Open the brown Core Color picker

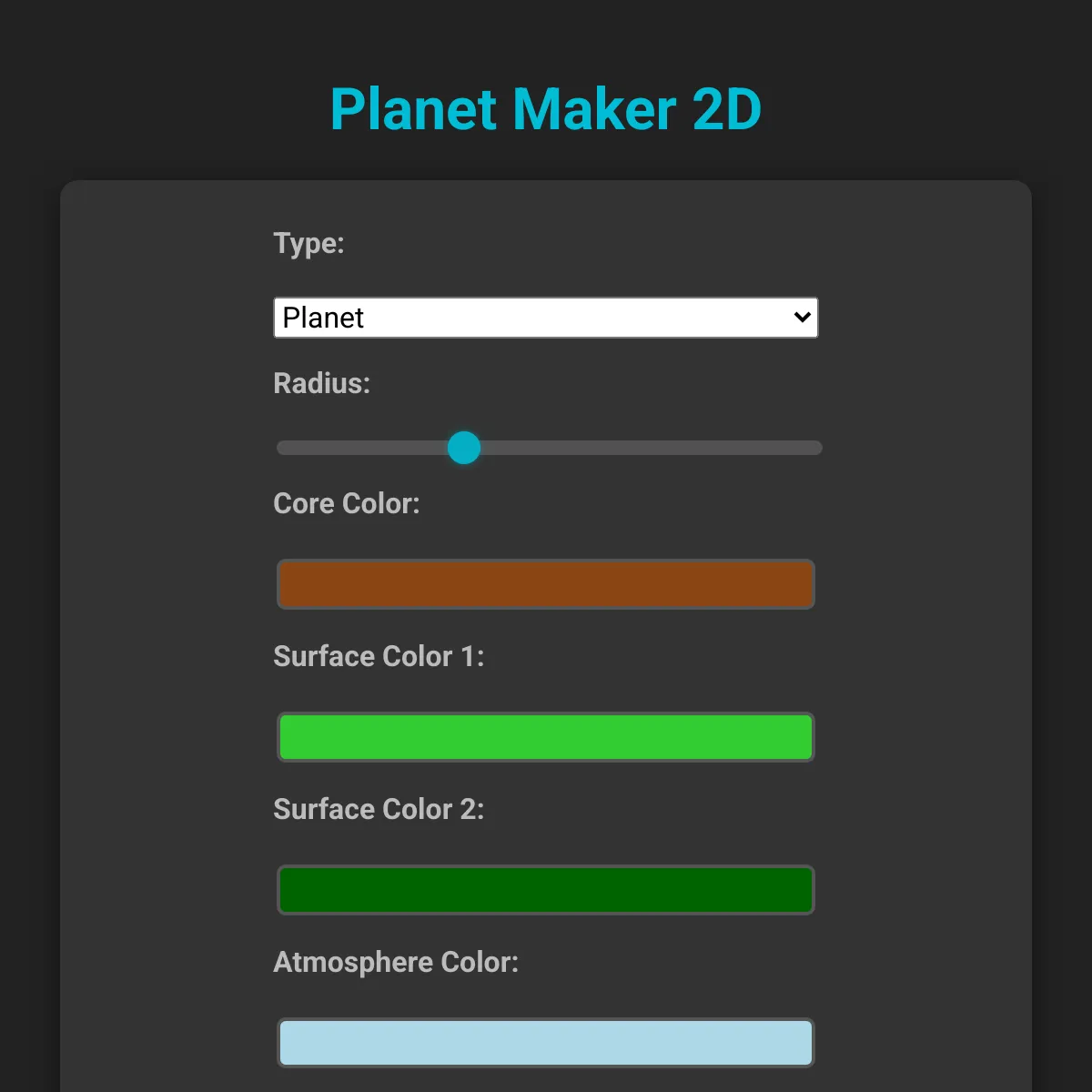(546, 584)
